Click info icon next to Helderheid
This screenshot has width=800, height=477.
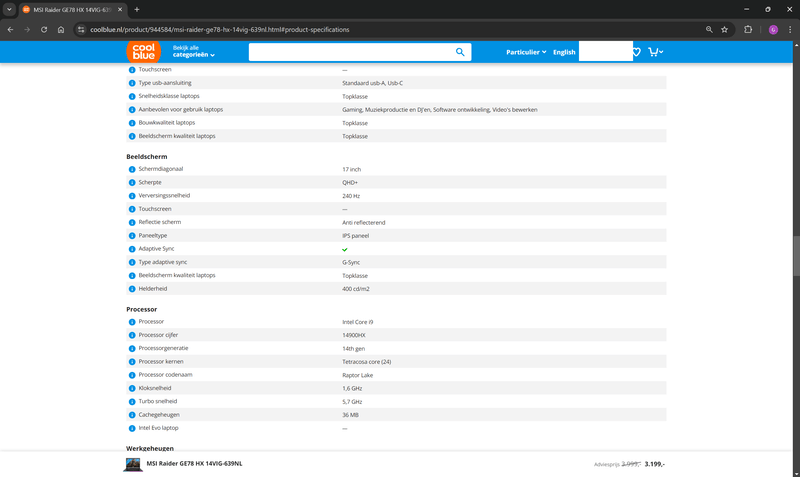(132, 289)
